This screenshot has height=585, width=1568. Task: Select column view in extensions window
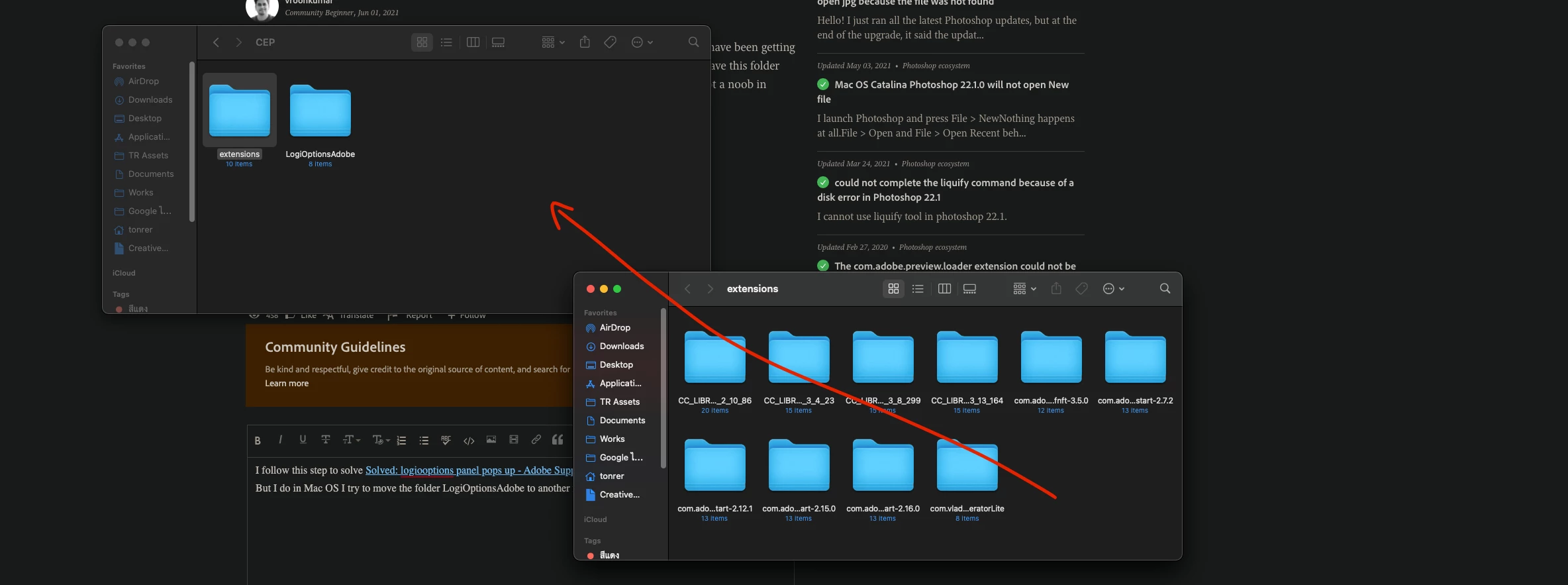click(944, 289)
